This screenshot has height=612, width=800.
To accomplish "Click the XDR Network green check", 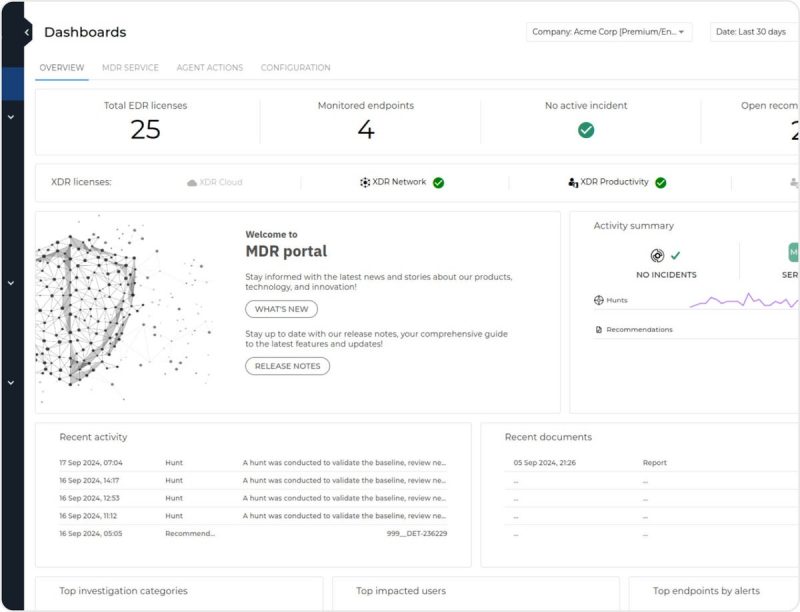I will (438, 183).
